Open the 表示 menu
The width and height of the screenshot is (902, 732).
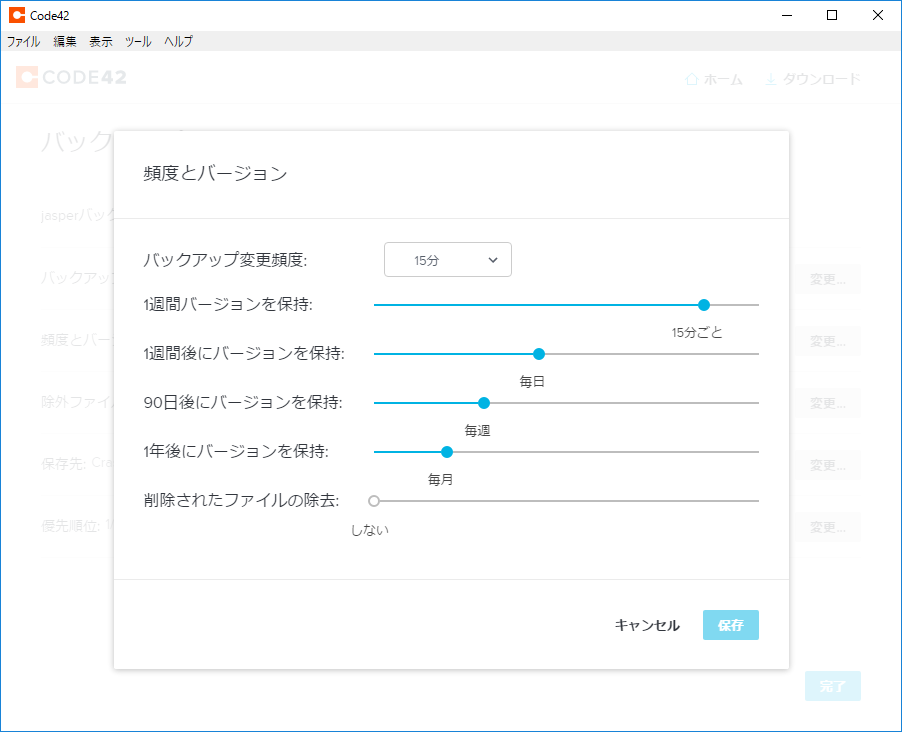tap(101, 42)
